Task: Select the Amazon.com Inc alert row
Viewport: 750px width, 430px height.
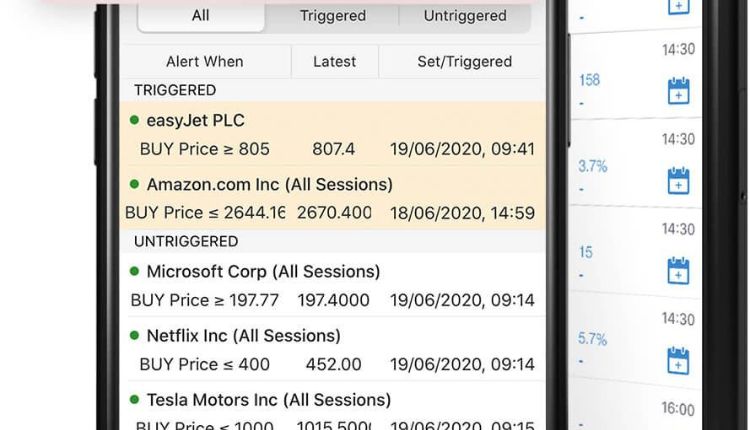Action: (332, 198)
